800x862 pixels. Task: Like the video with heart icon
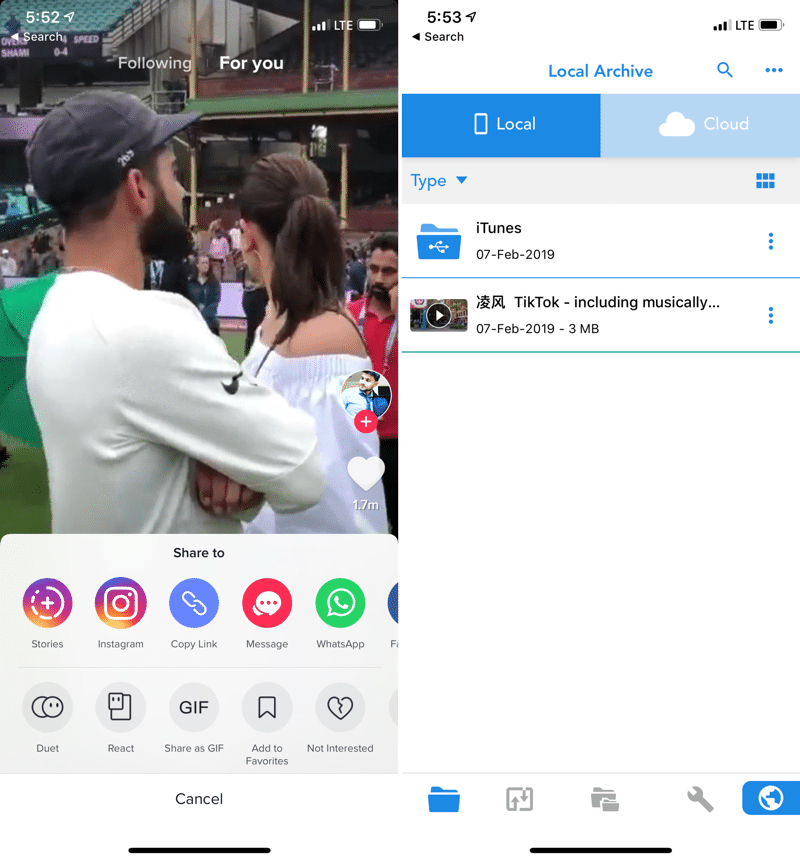click(365, 474)
